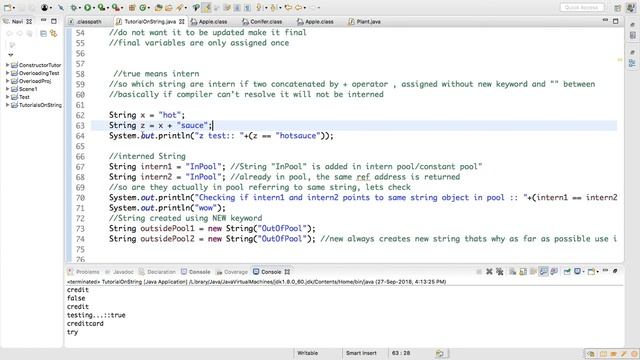The height and width of the screenshot is (360, 640).
Task: Close the active Console view tab
Action: [x=287, y=272]
